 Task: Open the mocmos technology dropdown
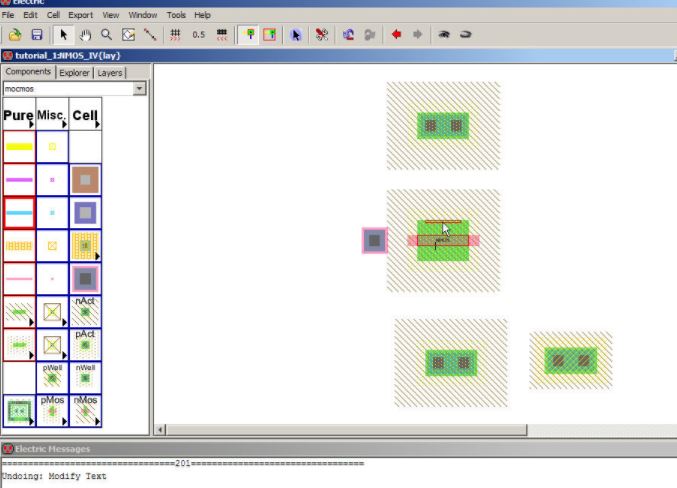pos(139,89)
